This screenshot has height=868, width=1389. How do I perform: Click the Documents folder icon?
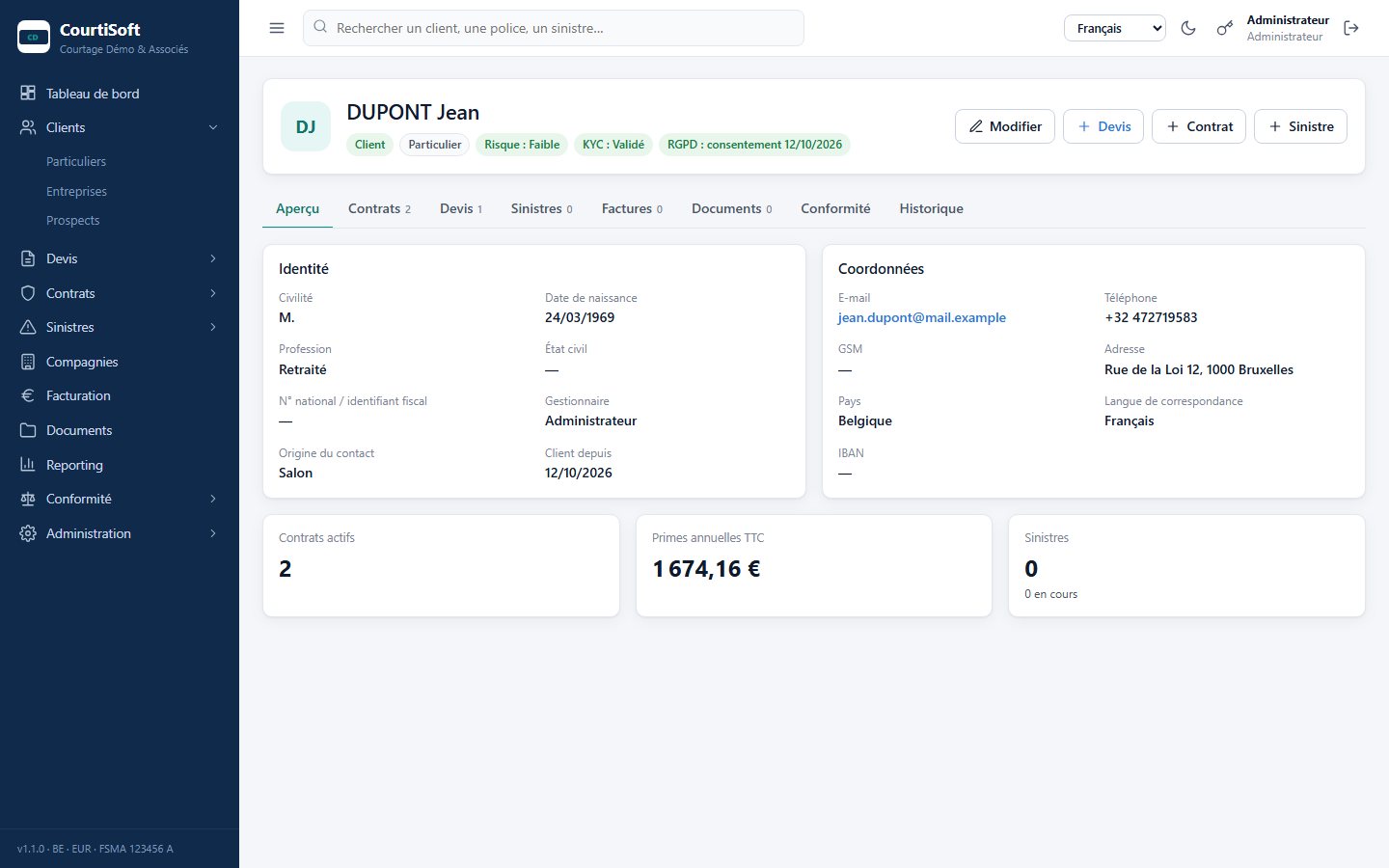click(28, 430)
